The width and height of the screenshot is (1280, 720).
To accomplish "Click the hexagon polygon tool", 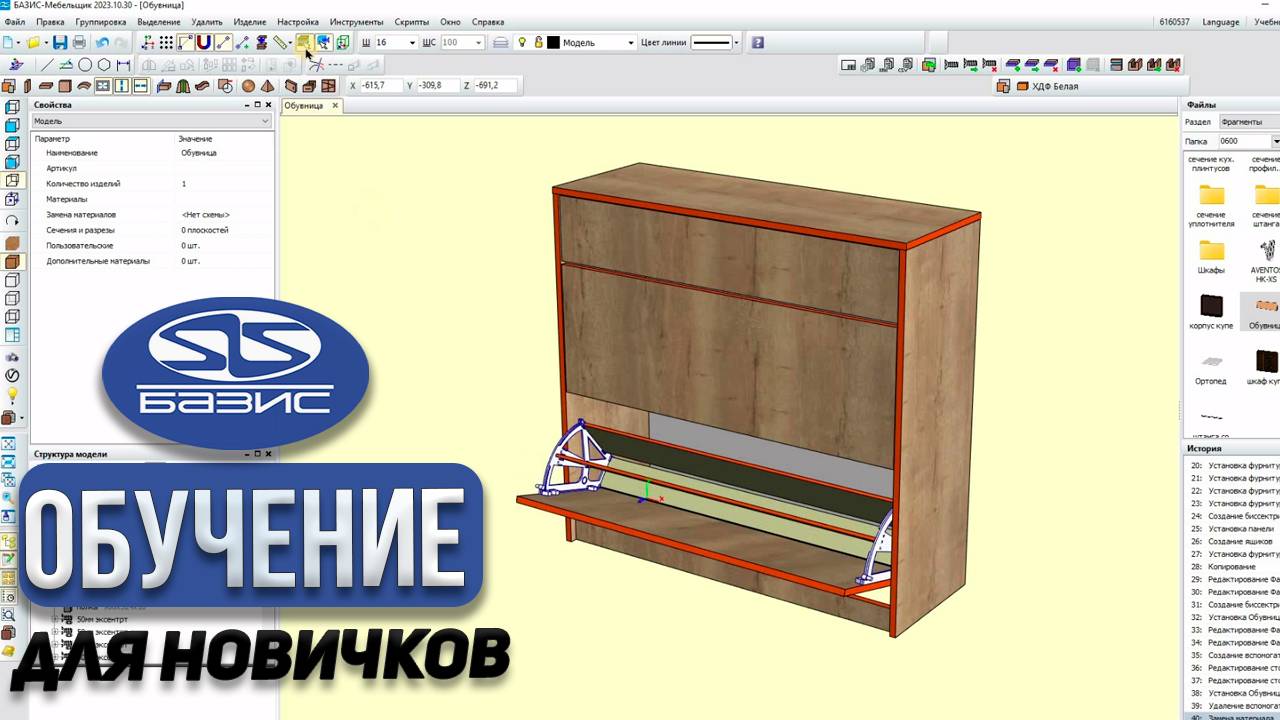I will [104, 65].
